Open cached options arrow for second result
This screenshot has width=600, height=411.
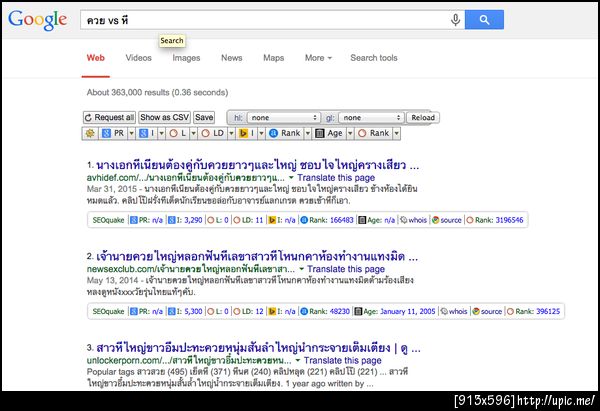click(301, 269)
